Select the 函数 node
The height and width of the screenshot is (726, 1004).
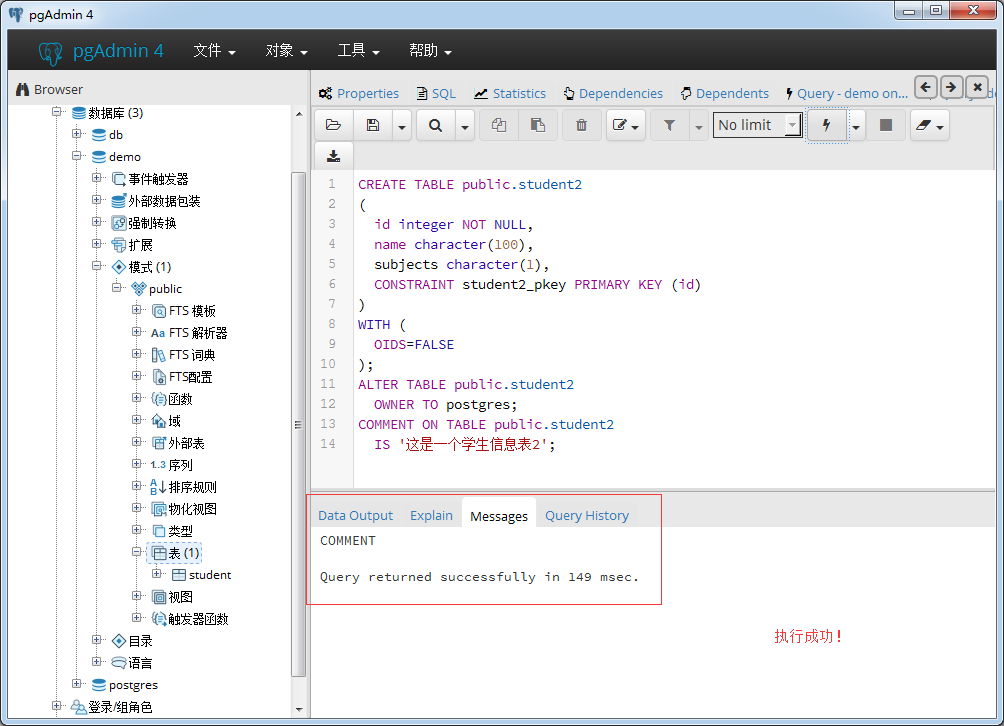click(172, 399)
